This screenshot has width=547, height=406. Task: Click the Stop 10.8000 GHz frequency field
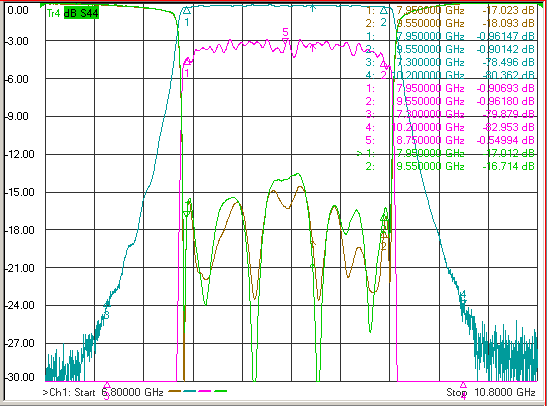click(491, 392)
